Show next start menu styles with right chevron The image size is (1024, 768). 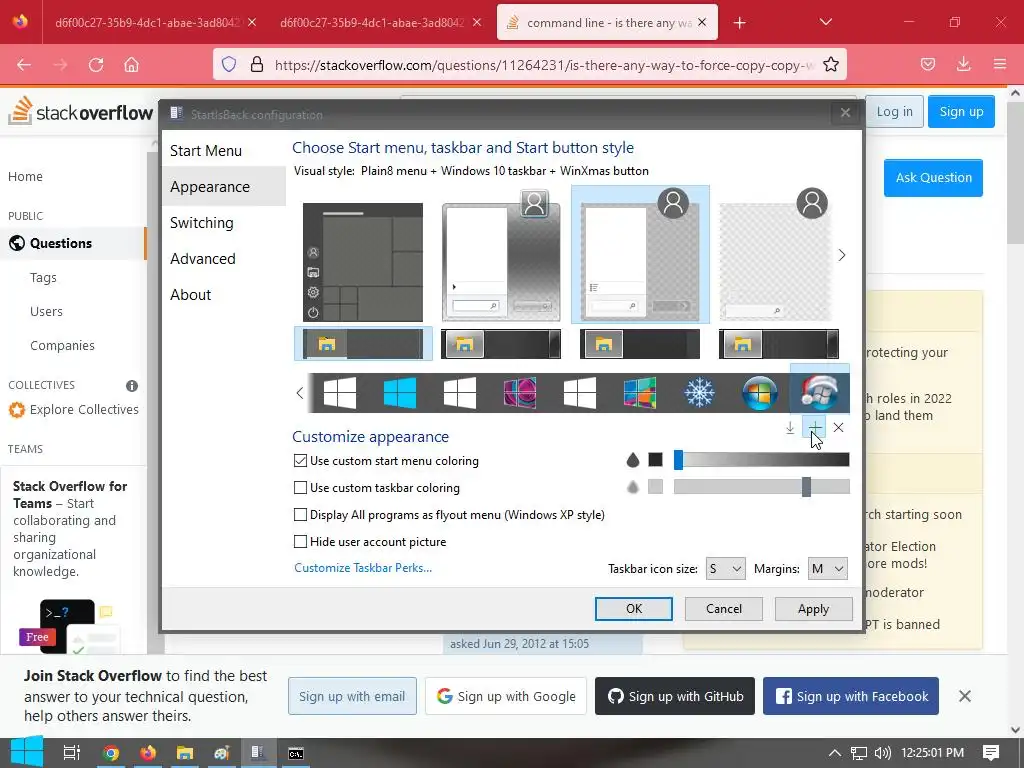click(x=842, y=255)
